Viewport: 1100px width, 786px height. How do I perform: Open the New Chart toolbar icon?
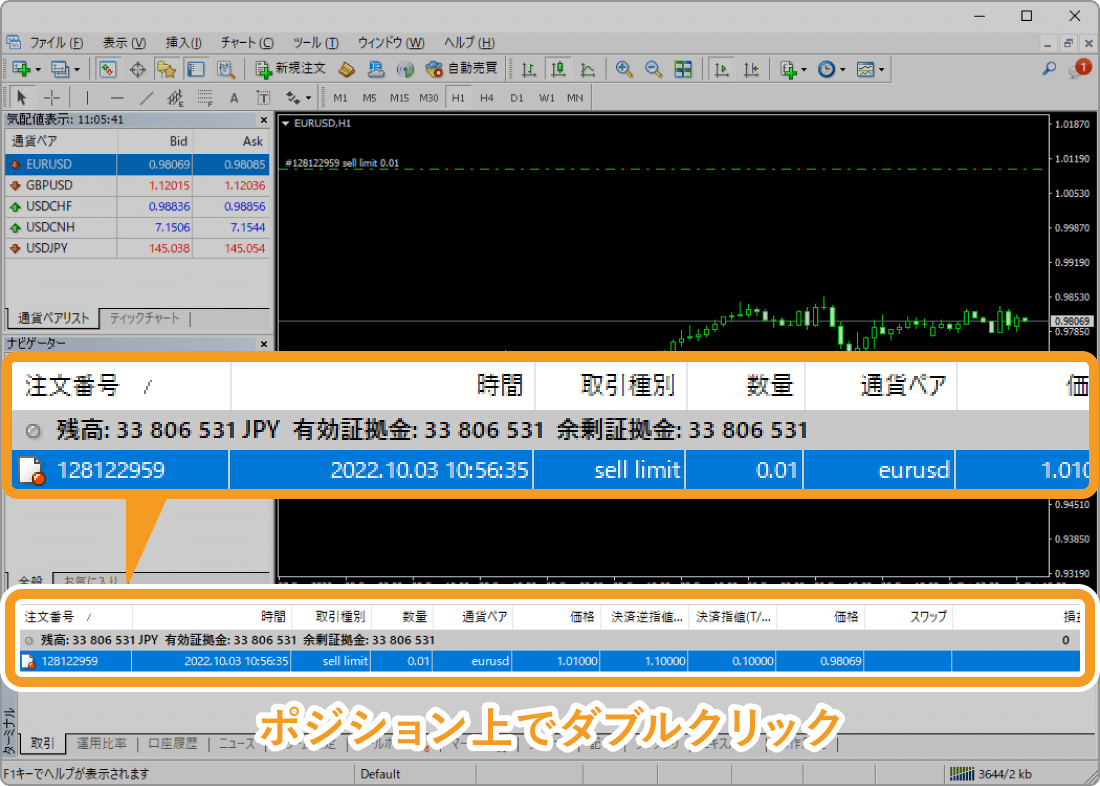(21, 69)
